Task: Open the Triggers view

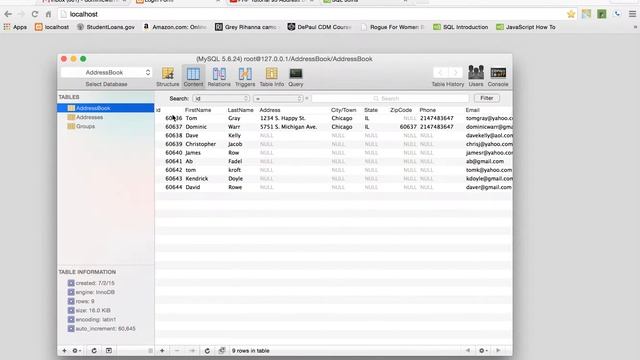Action: pos(245,77)
